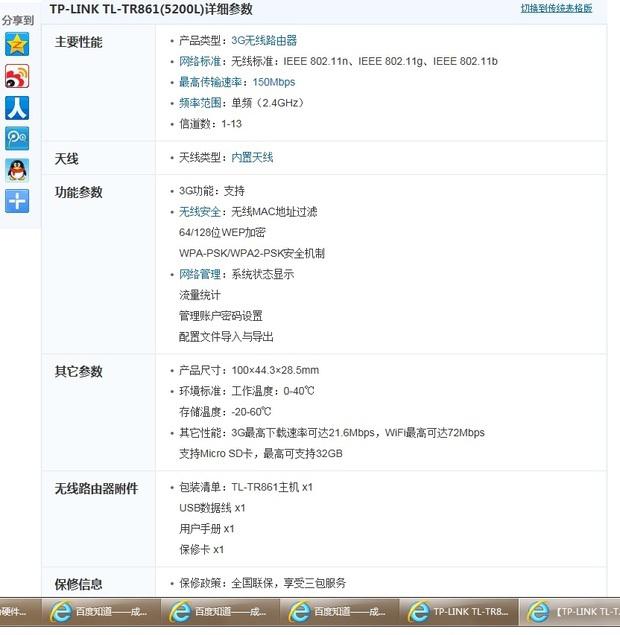
Task: Click the 保修信息 section label
Action: (79, 584)
